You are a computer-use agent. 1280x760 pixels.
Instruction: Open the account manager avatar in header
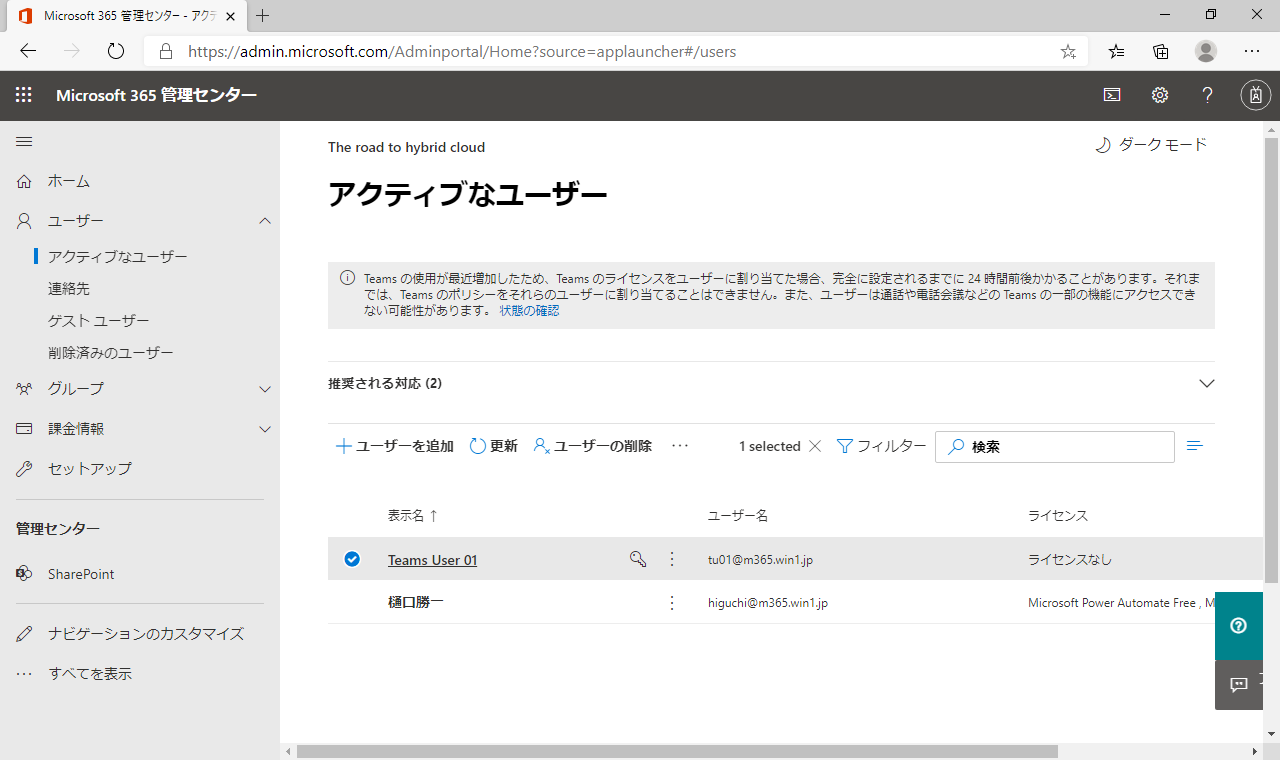[1256, 95]
